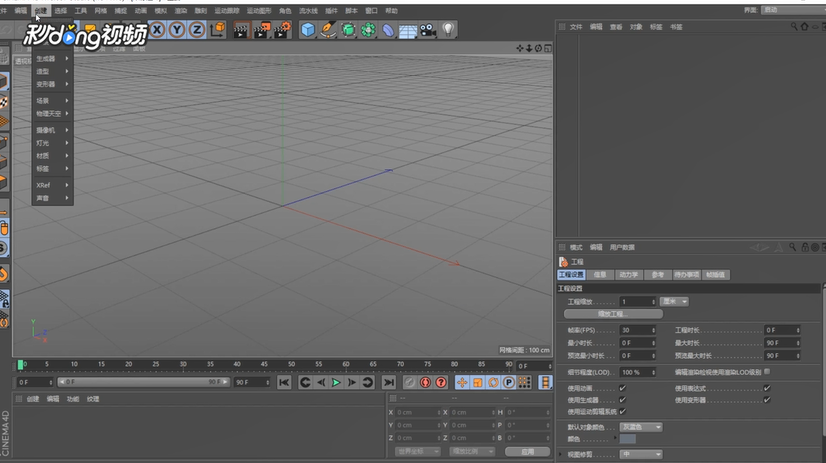The image size is (826, 463).
Task: Toggle rotation keyframe orange circle icon
Action: 493,382
